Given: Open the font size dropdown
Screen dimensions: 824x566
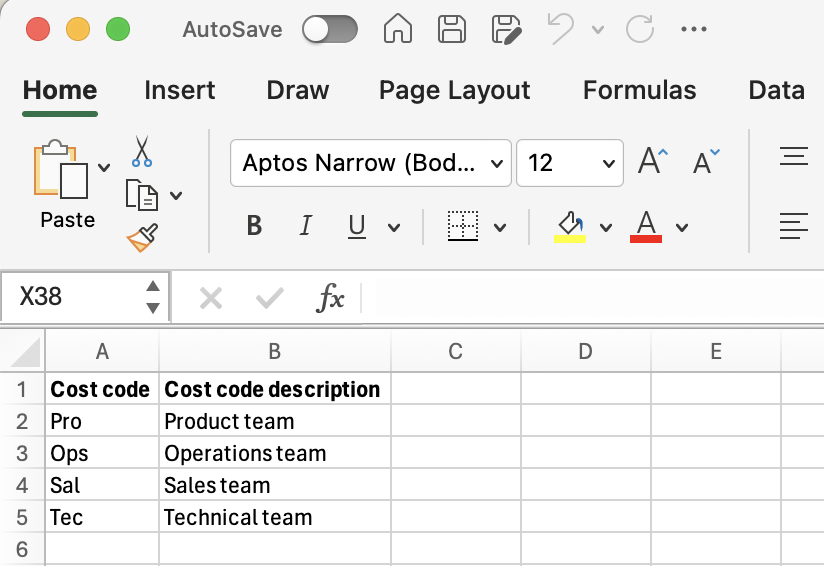Looking at the screenshot, I should pyautogui.click(x=608, y=163).
